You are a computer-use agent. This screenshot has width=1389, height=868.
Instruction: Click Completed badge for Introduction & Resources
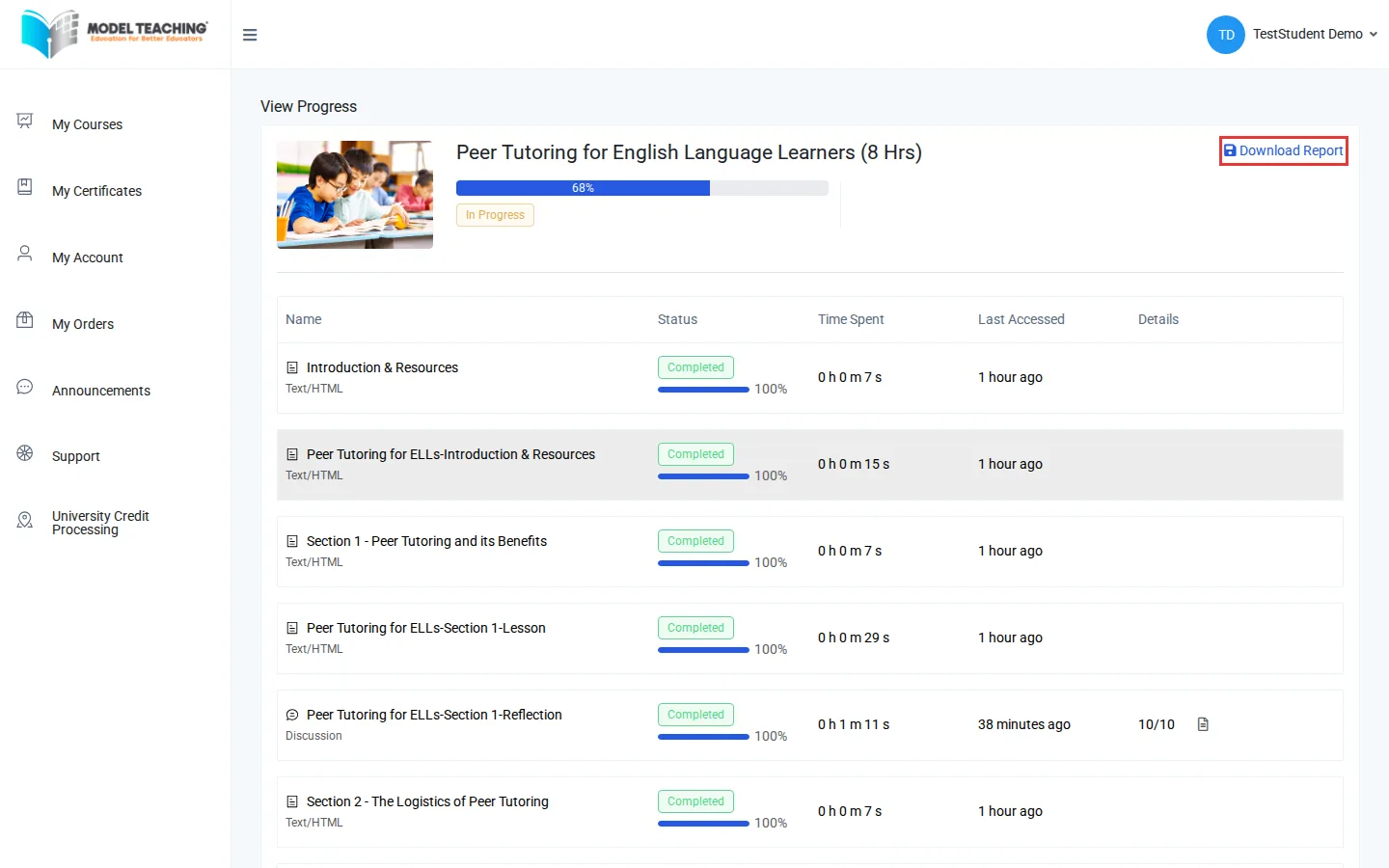pyautogui.click(x=695, y=367)
